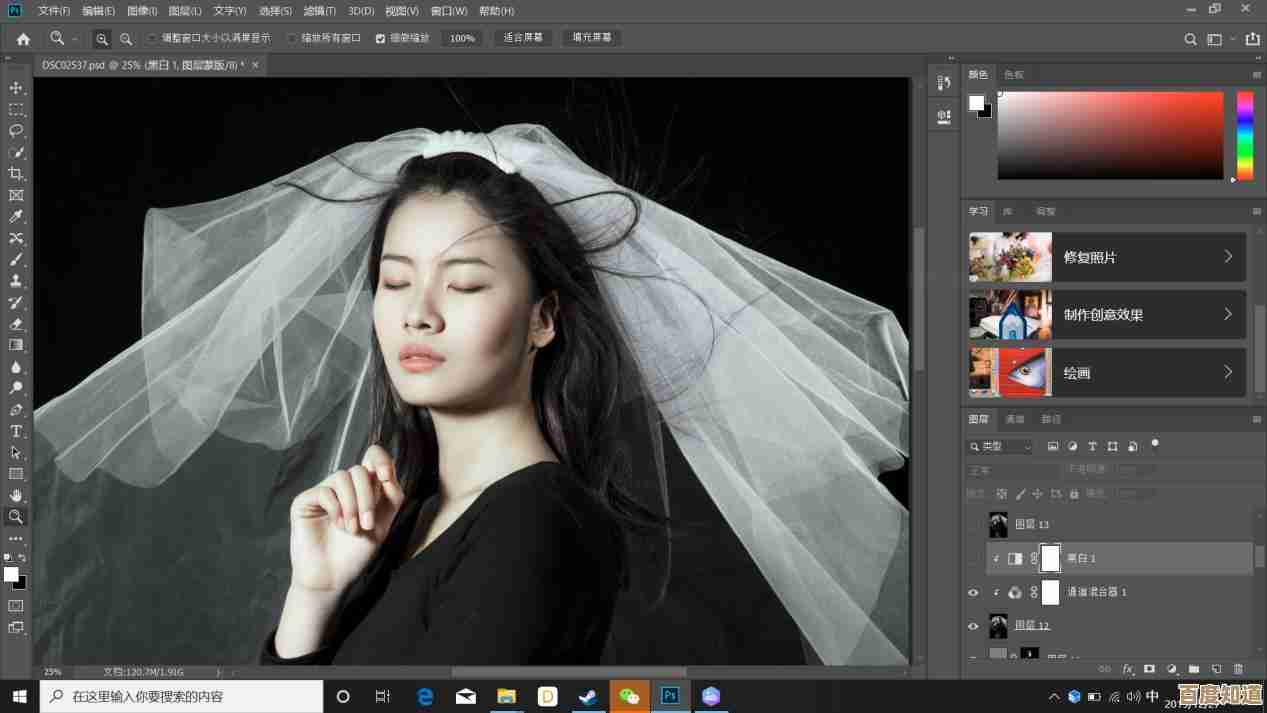Select the Lasso tool

coord(16,131)
